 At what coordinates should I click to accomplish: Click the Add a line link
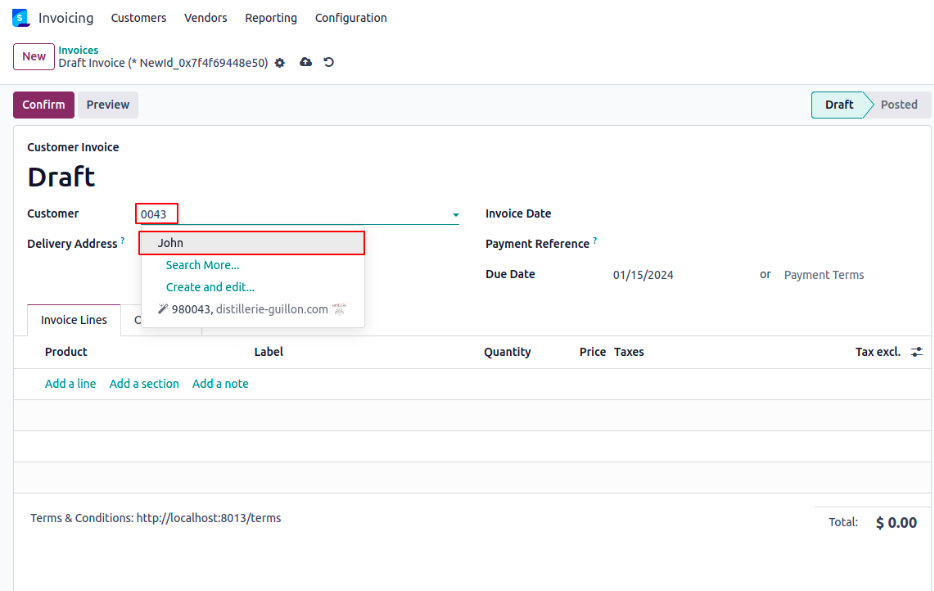tap(70, 384)
